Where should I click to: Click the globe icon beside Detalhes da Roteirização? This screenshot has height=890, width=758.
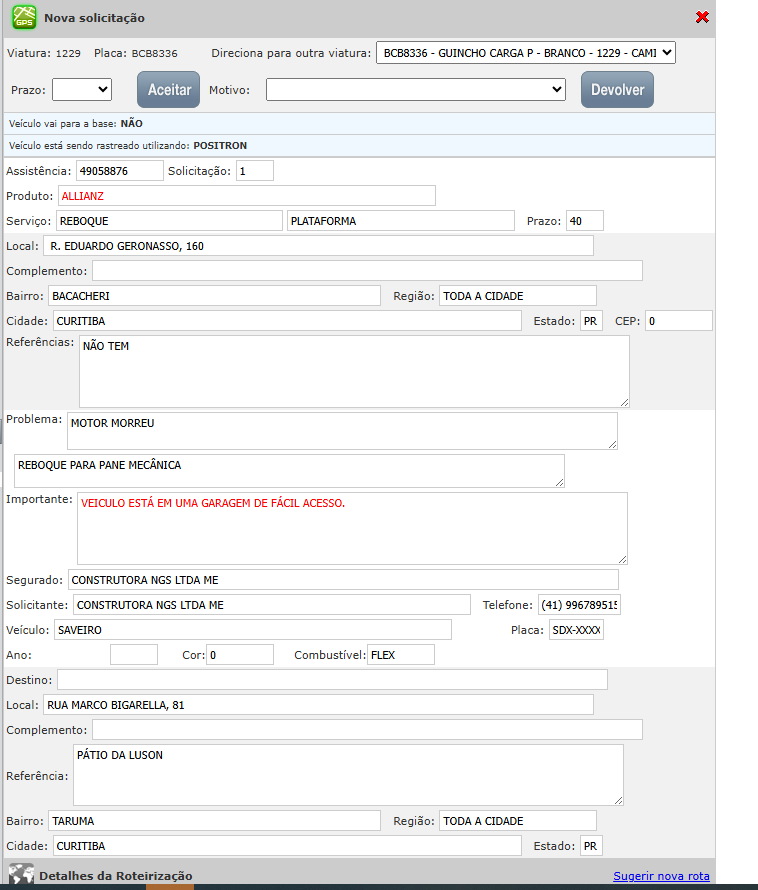(20, 874)
